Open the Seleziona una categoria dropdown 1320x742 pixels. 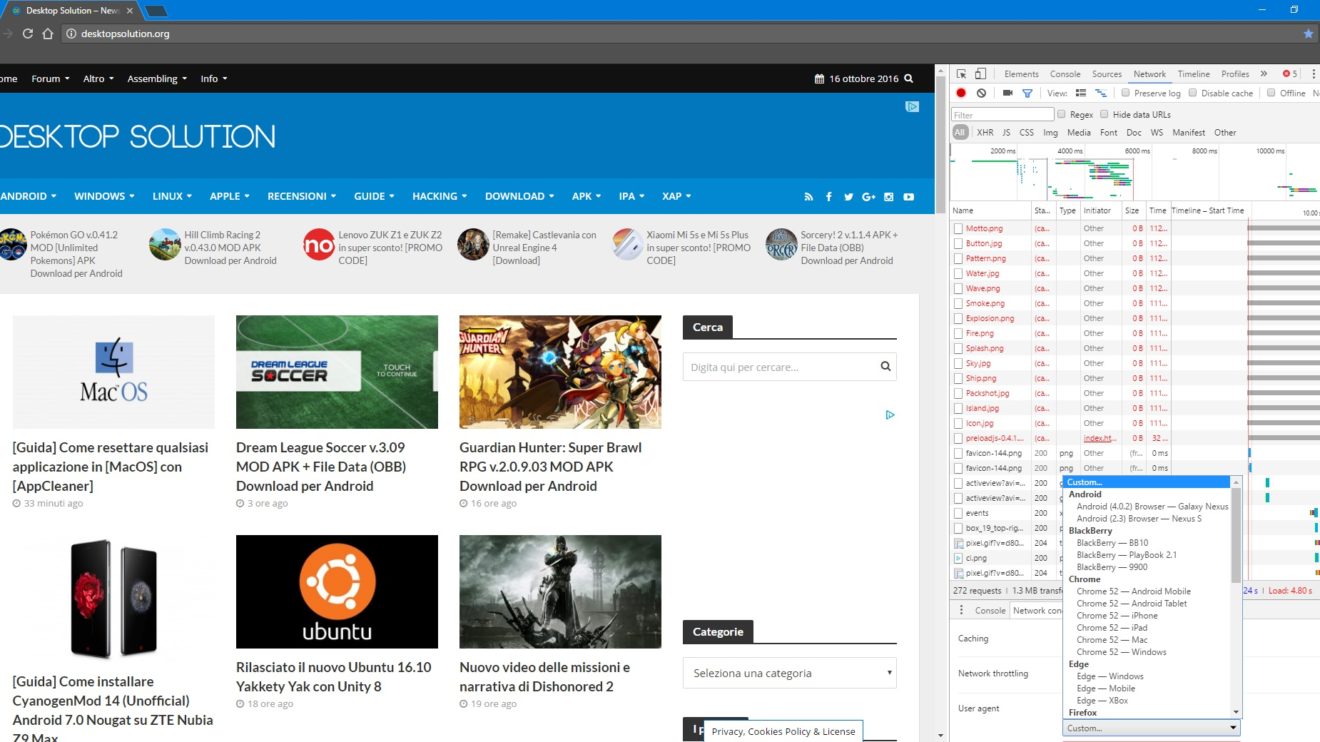pyautogui.click(x=789, y=673)
